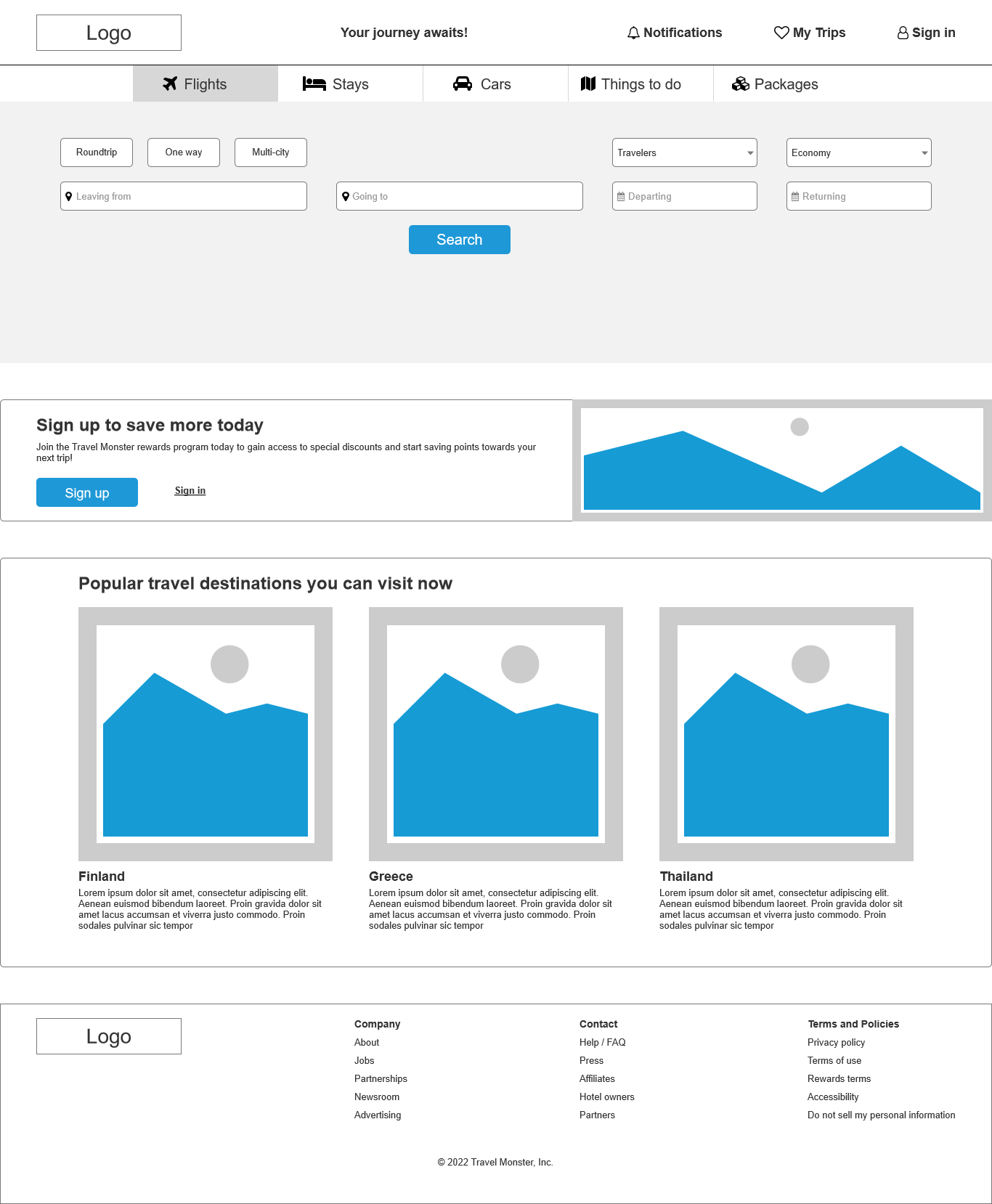Click the footer Logo box

click(x=109, y=1036)
